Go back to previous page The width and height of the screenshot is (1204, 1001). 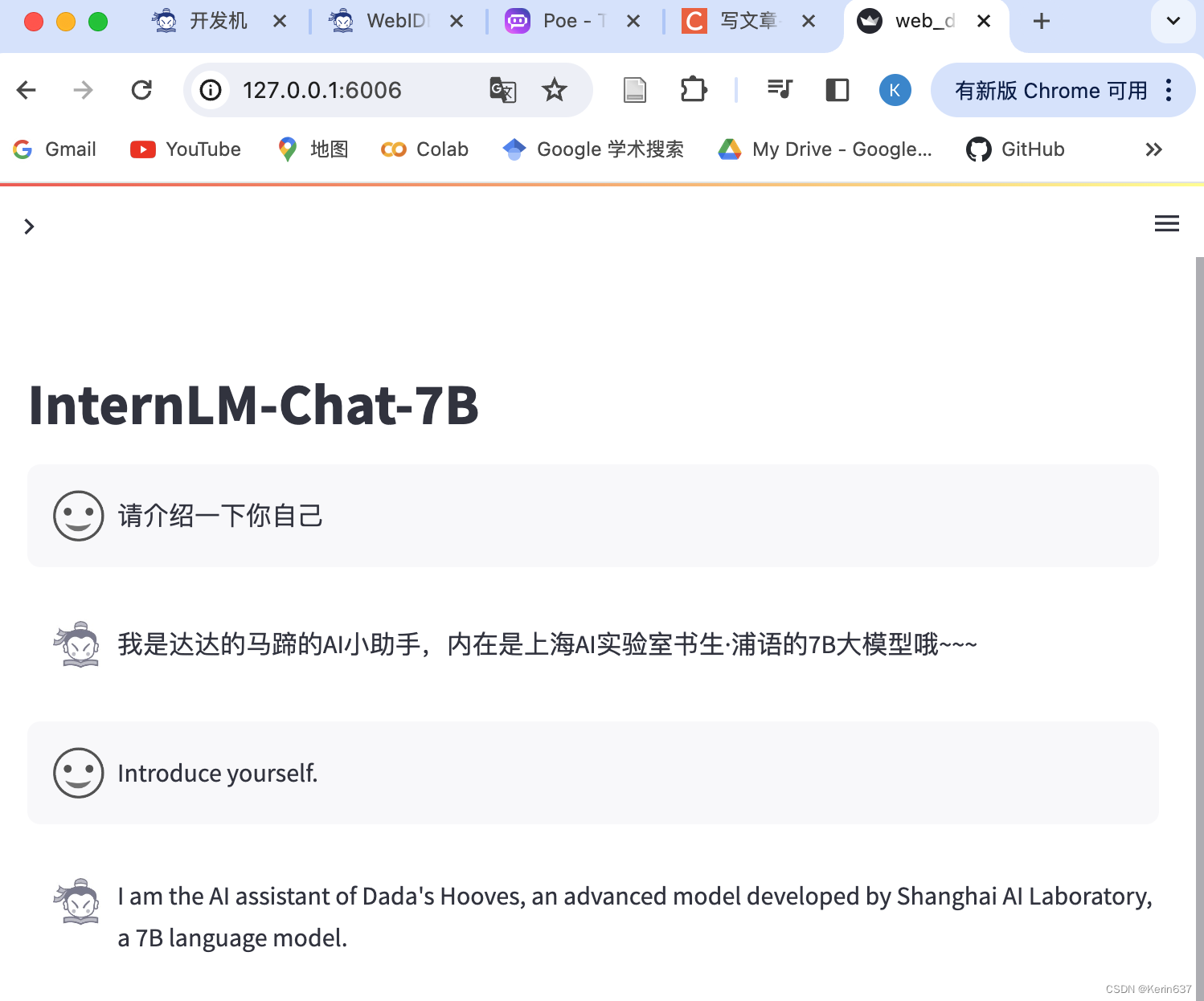click(27, 90)
